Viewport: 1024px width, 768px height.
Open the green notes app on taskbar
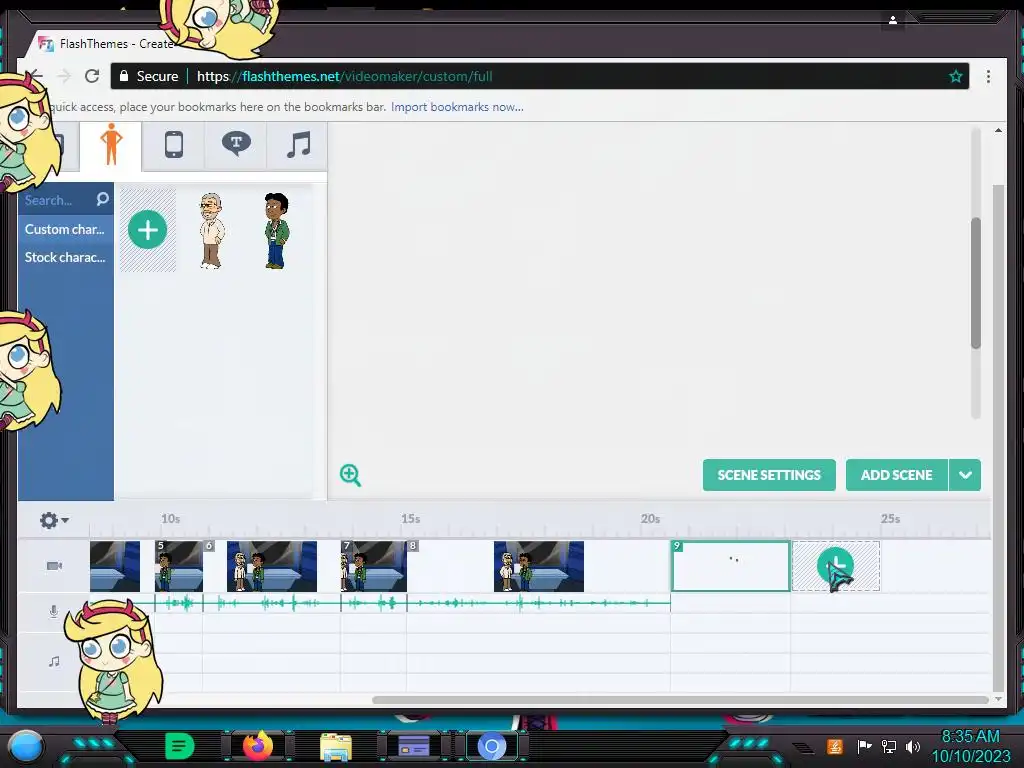click(x=180, y=746)
